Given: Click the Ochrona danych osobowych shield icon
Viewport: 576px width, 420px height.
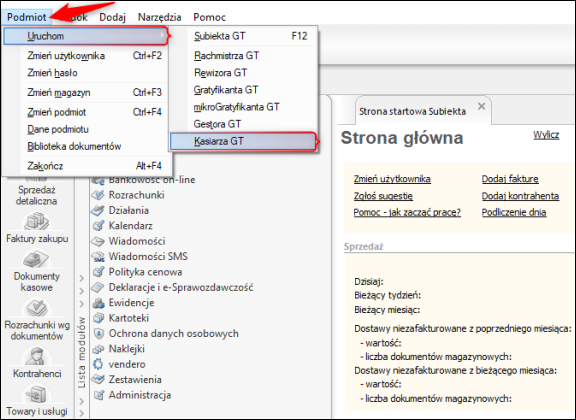Looking at the screenshot, I should coord(98,334).
